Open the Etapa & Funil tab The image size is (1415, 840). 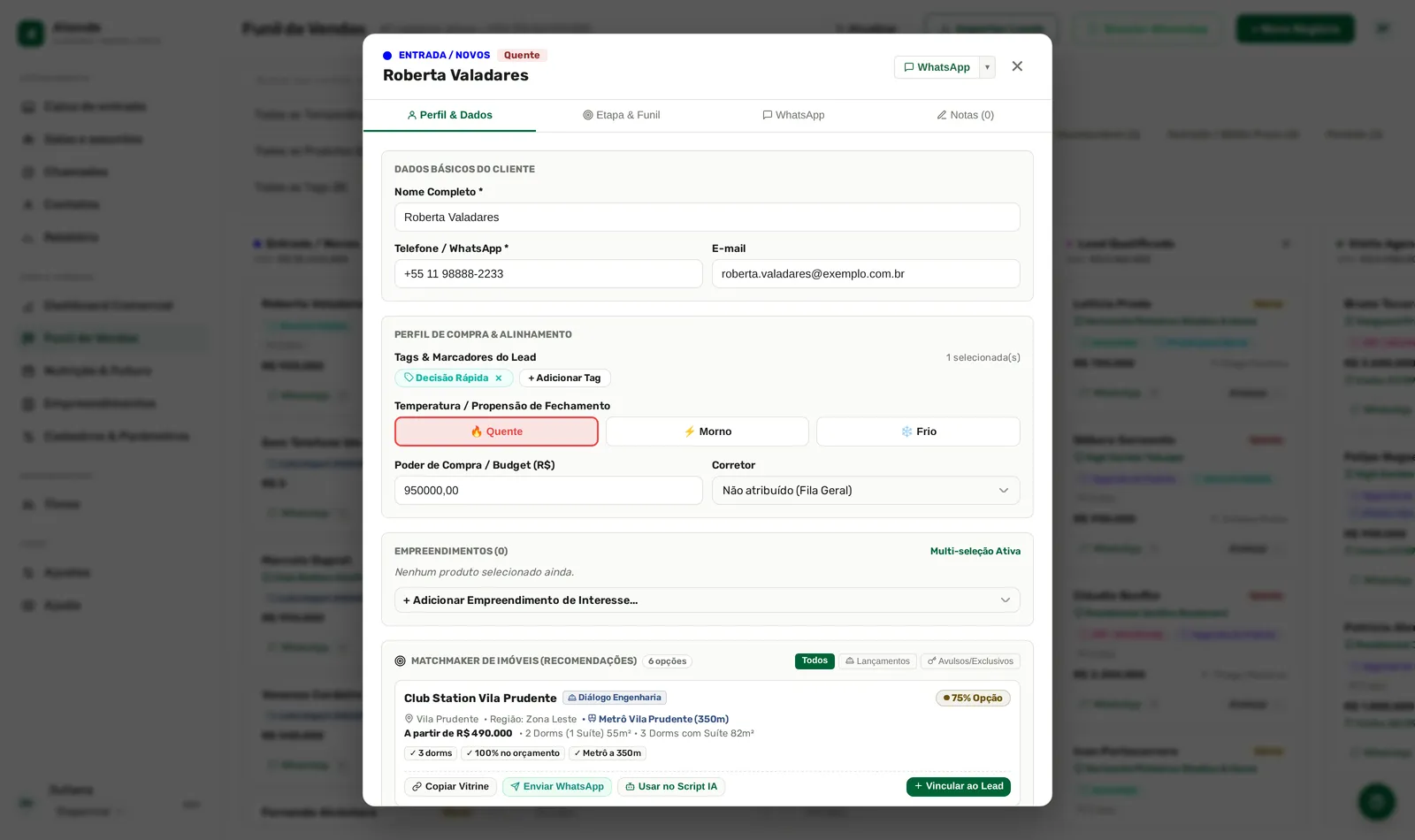point(622,115)
